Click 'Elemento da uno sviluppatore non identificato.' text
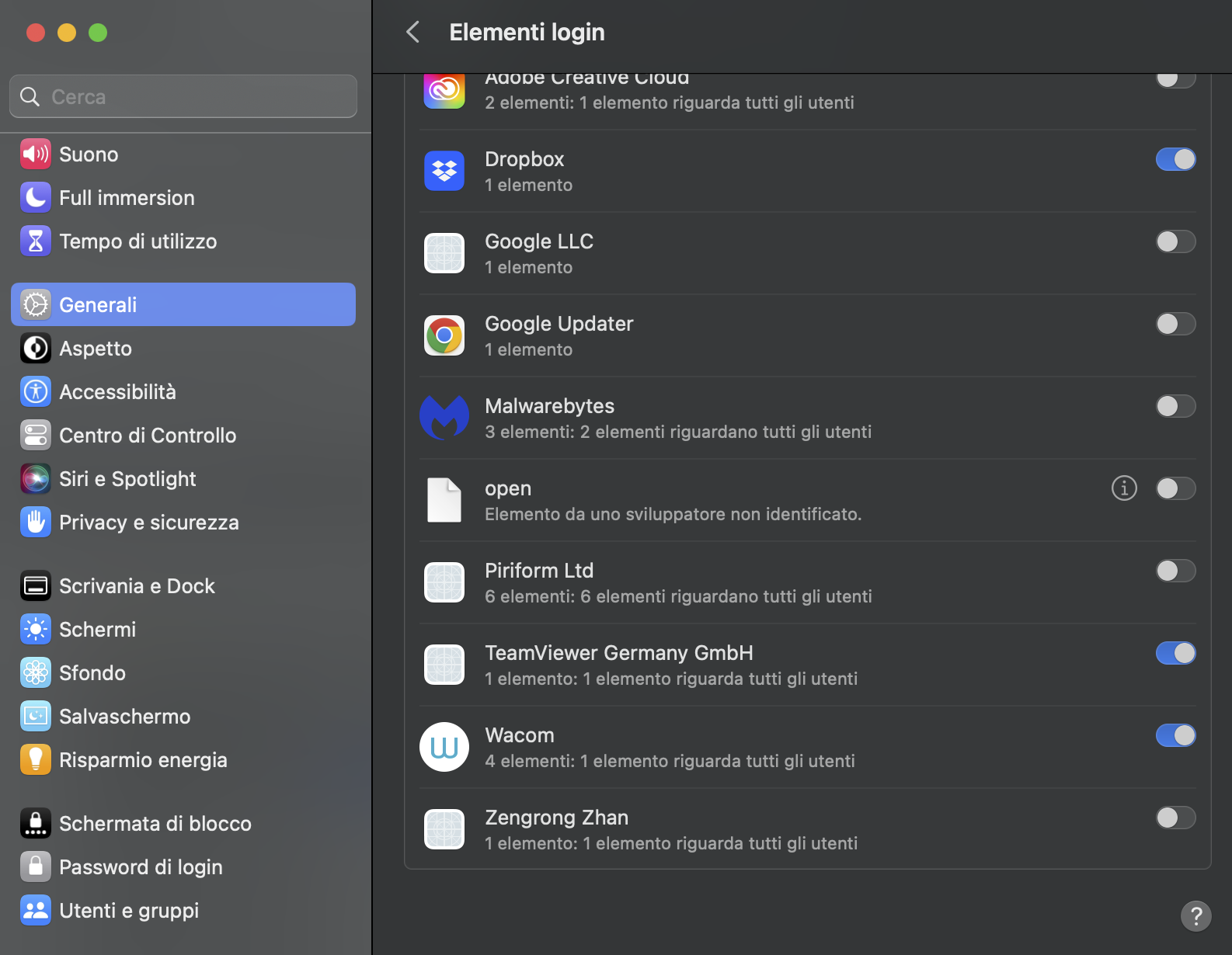Screen dimensions: 1232x955 coord(673,514)
